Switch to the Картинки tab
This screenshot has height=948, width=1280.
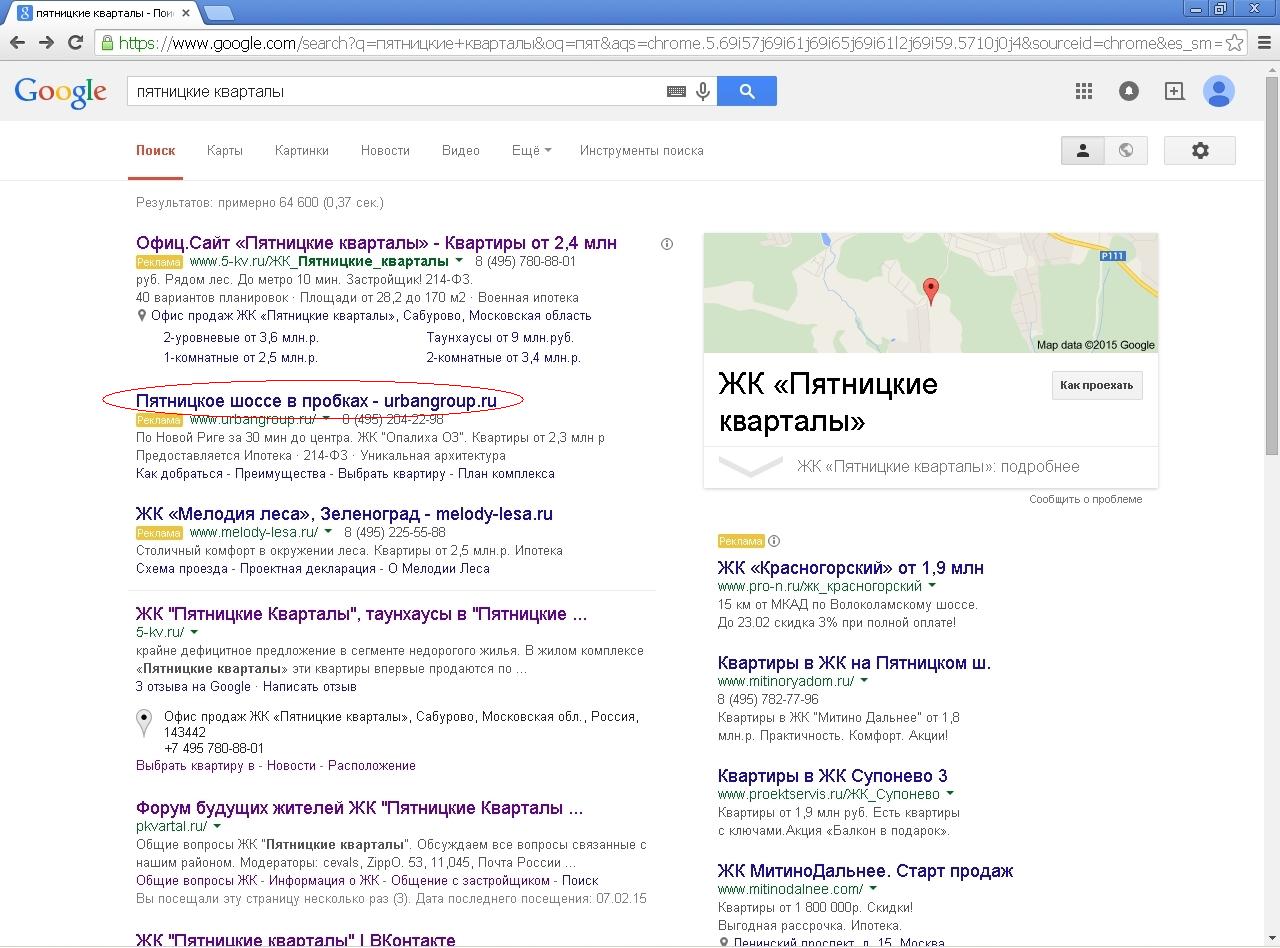[301, 150]
